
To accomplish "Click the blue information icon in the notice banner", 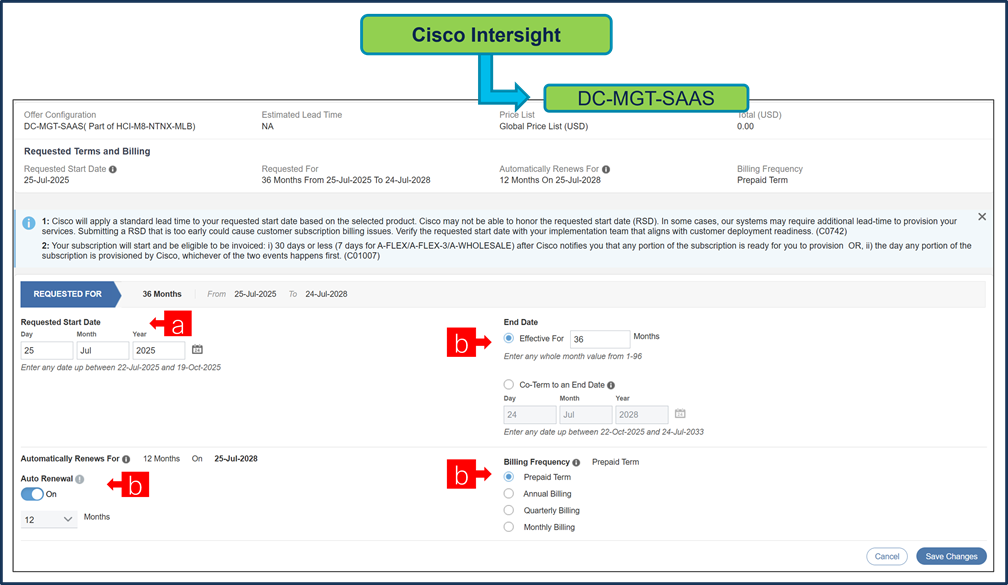I will tap(29, 223).
